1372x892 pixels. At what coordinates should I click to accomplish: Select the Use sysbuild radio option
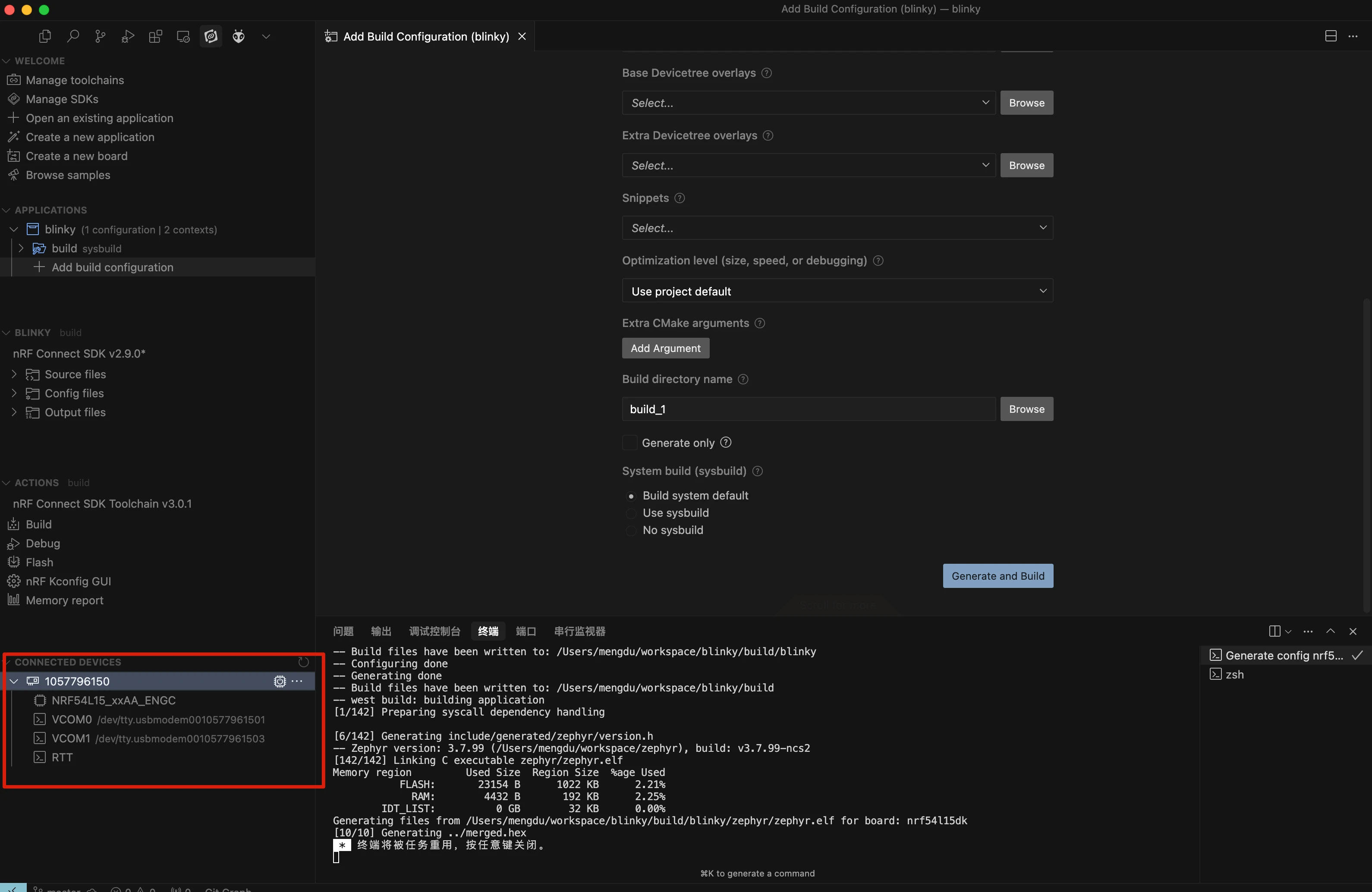[x=631, y=513]
